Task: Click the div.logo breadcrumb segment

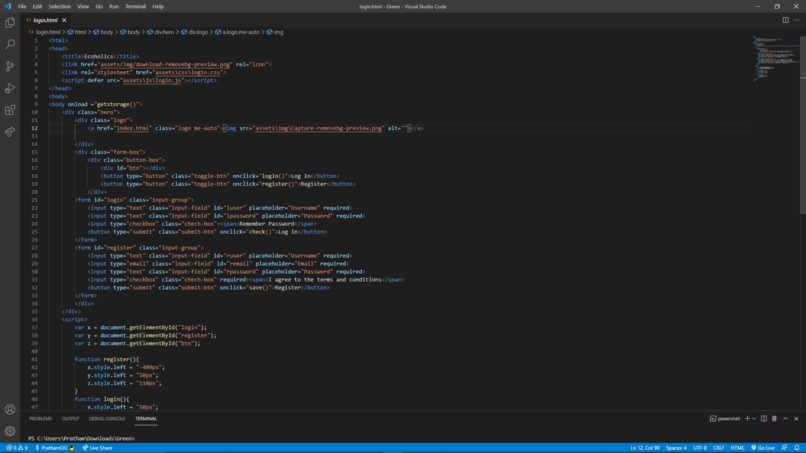Action: 194,32
